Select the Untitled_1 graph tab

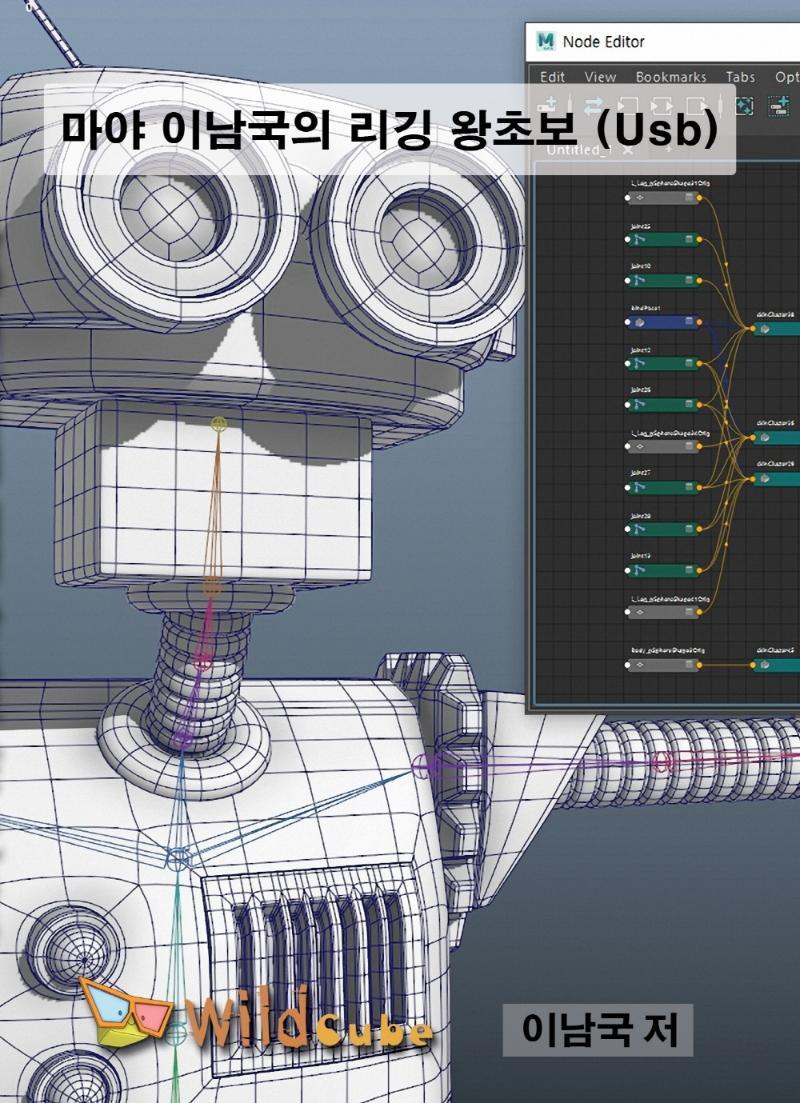578,149
